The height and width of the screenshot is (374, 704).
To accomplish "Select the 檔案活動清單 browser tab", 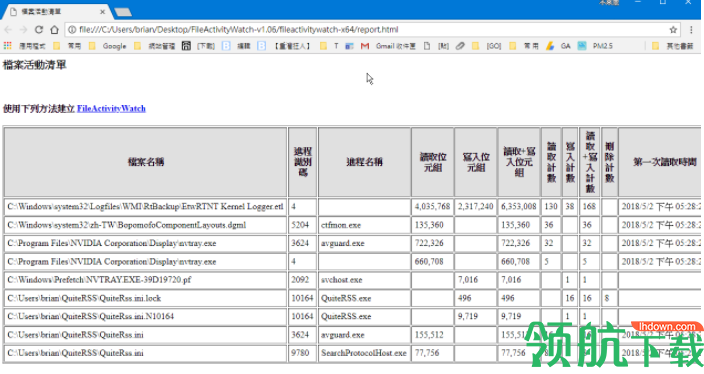I will coord(56,12).
